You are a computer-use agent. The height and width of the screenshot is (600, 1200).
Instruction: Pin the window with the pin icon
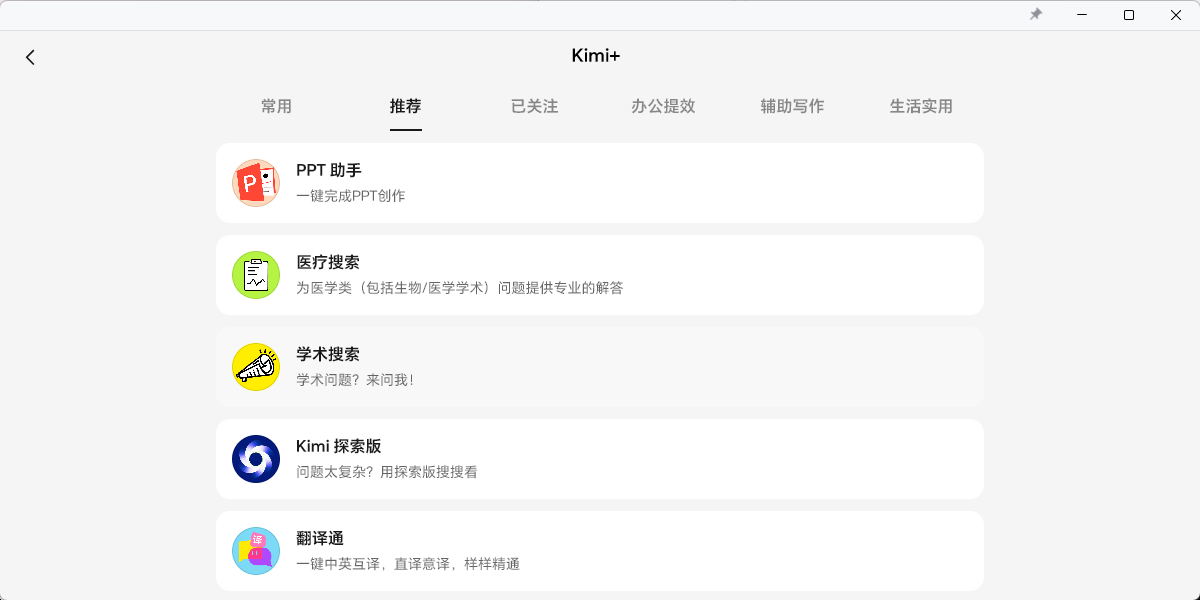(1036, 15)
